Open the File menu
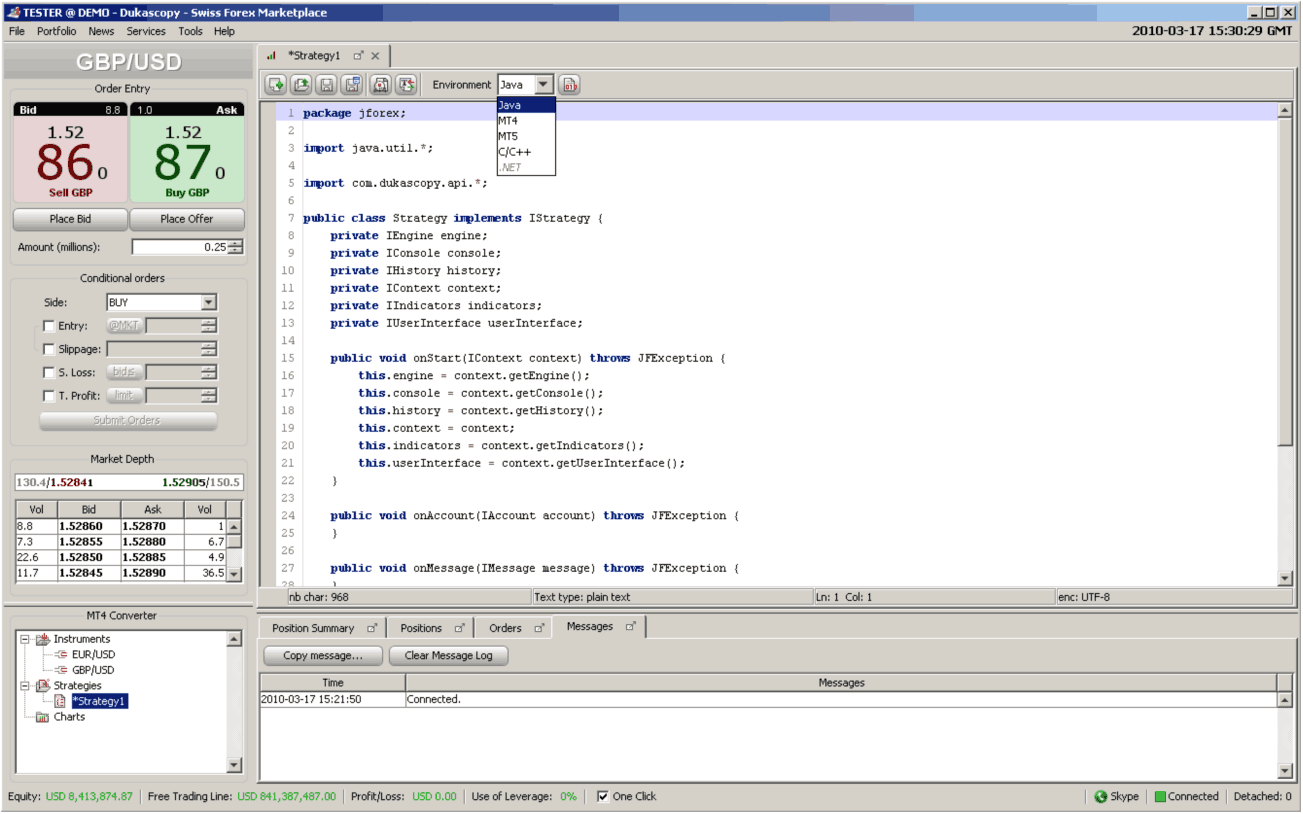This screenshot has width=1303, height=814. (17, 31)
